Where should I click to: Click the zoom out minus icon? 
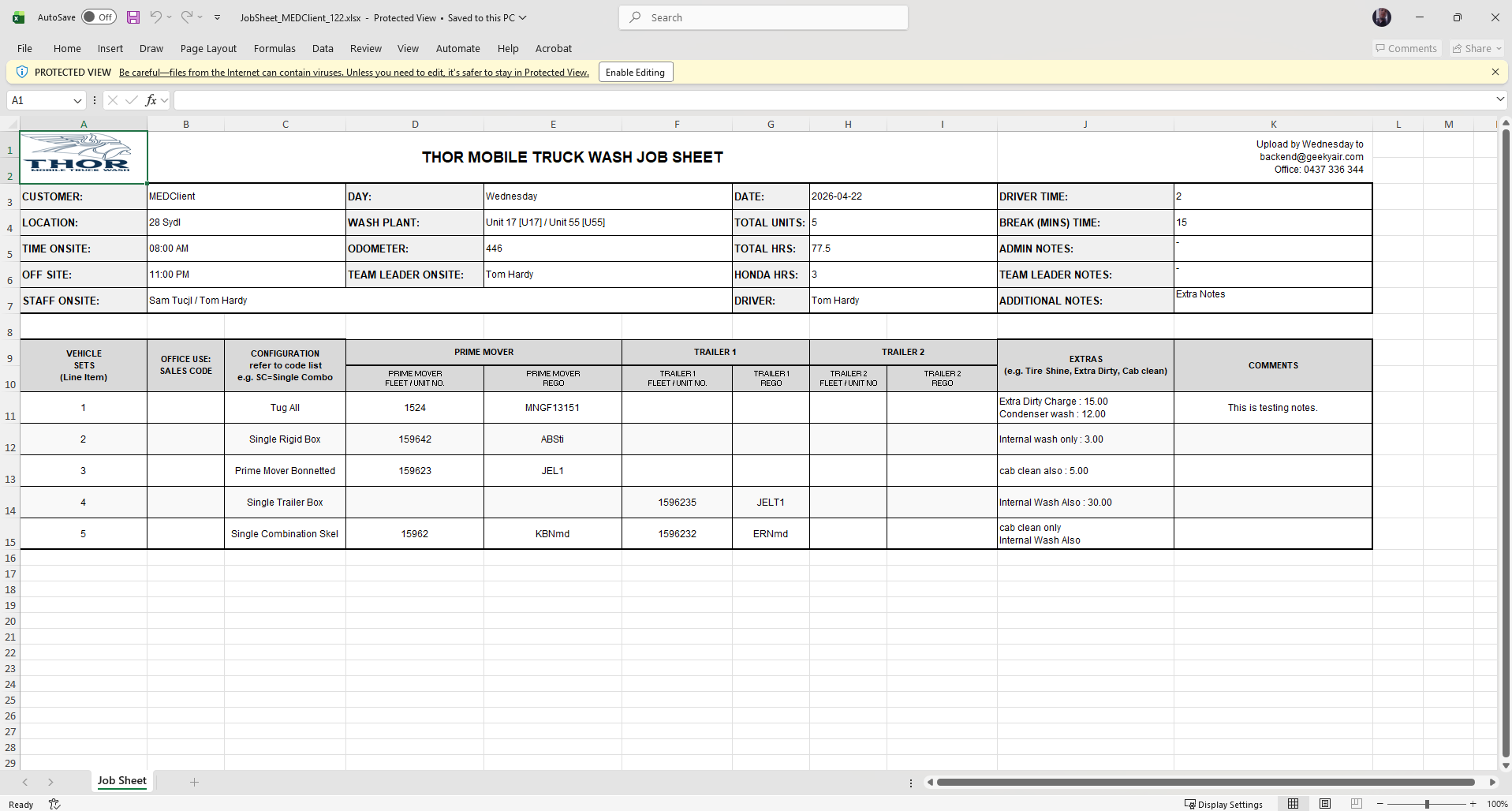pyautogui.click(x=1380, y=804)
